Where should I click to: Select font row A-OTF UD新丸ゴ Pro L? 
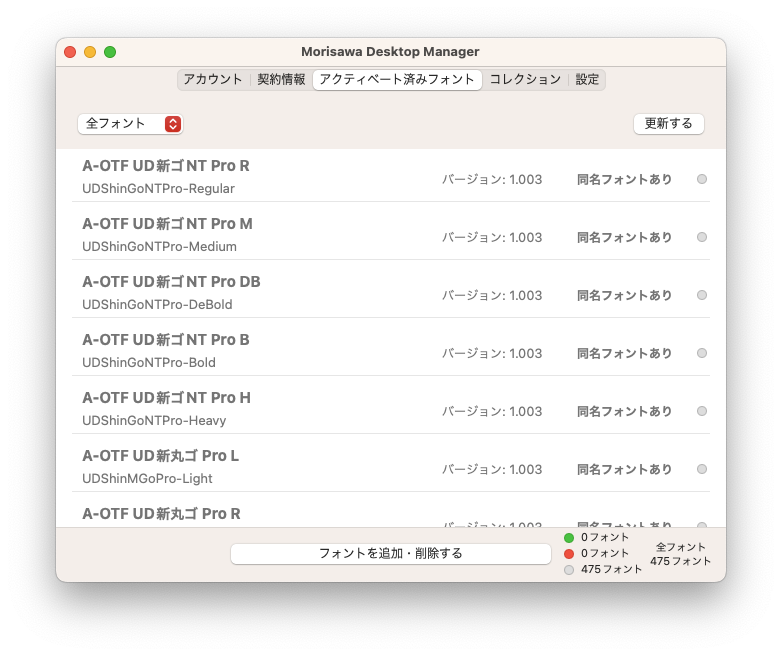391,462
